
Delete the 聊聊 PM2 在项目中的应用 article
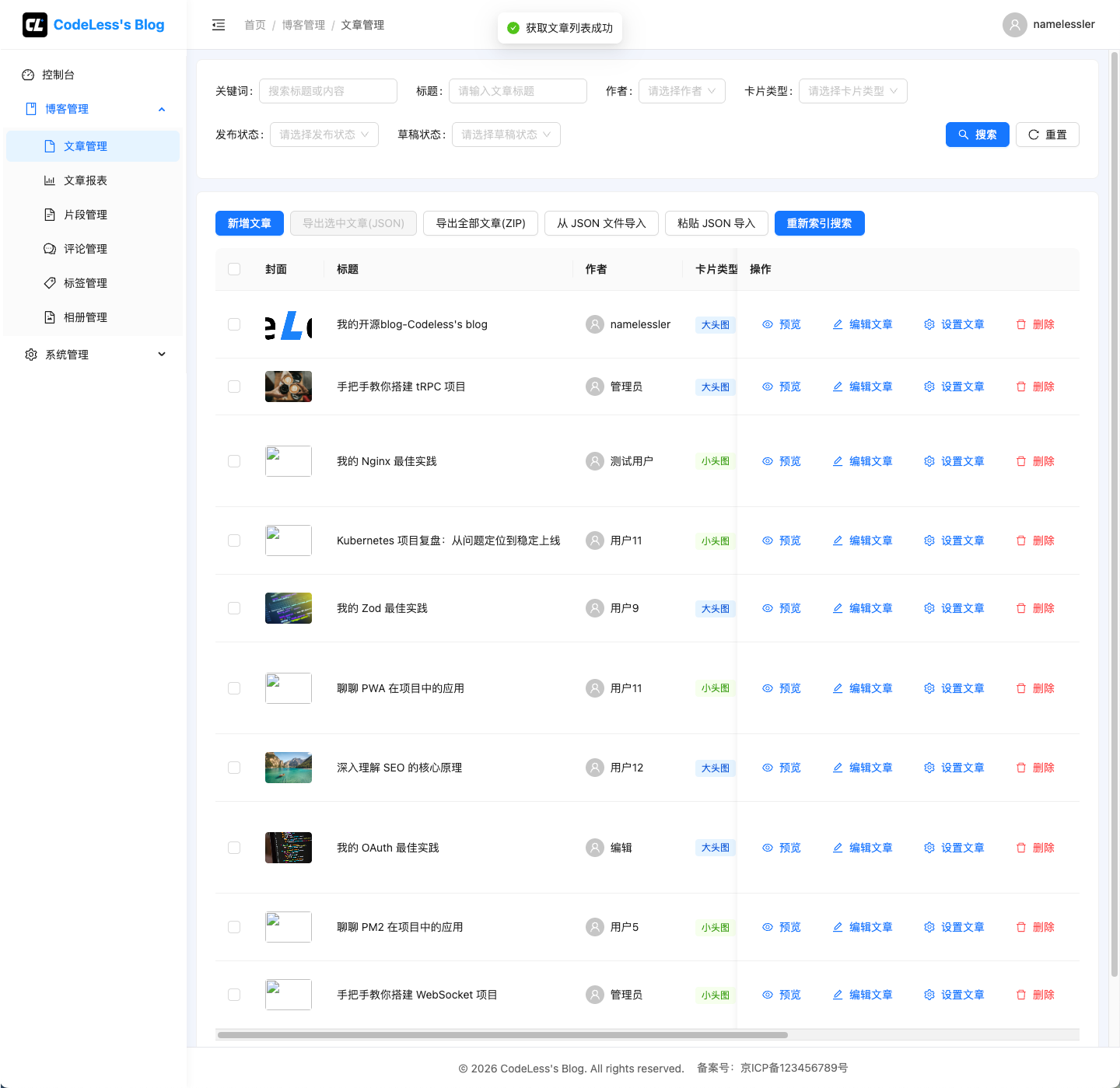click(x=1035, y=927)
